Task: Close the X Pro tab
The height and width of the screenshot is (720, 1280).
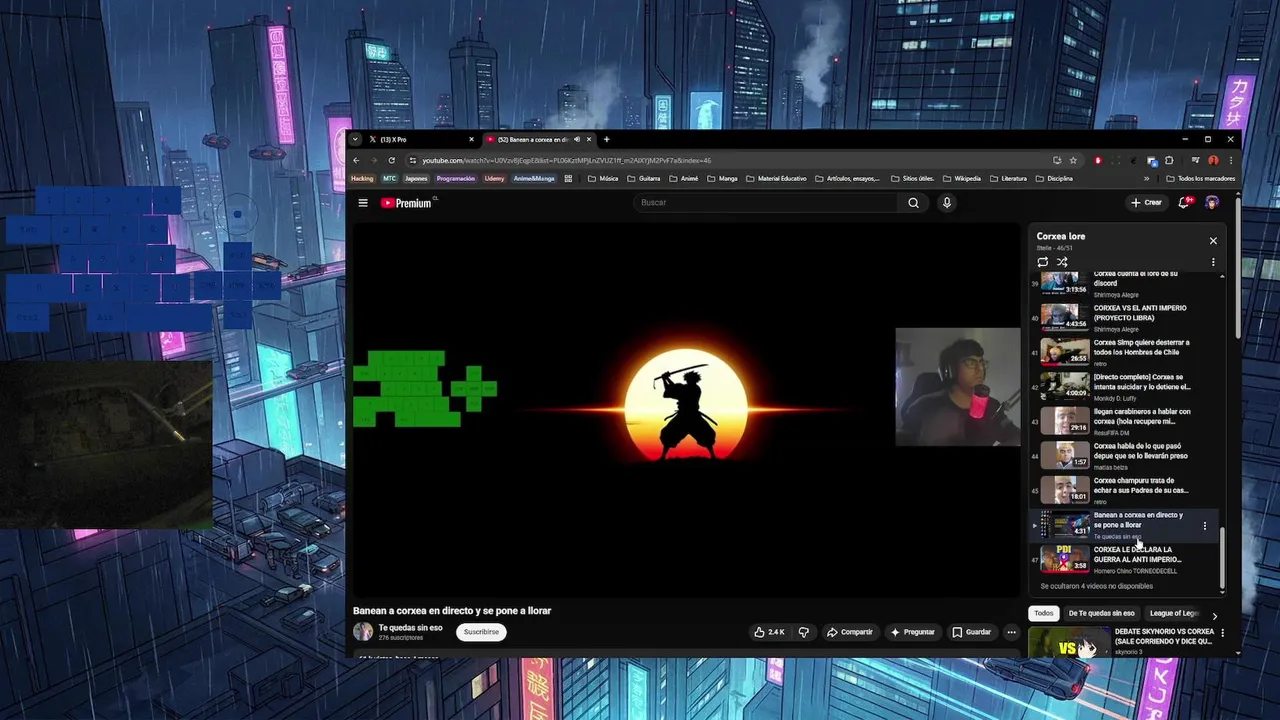Action: 471,139
